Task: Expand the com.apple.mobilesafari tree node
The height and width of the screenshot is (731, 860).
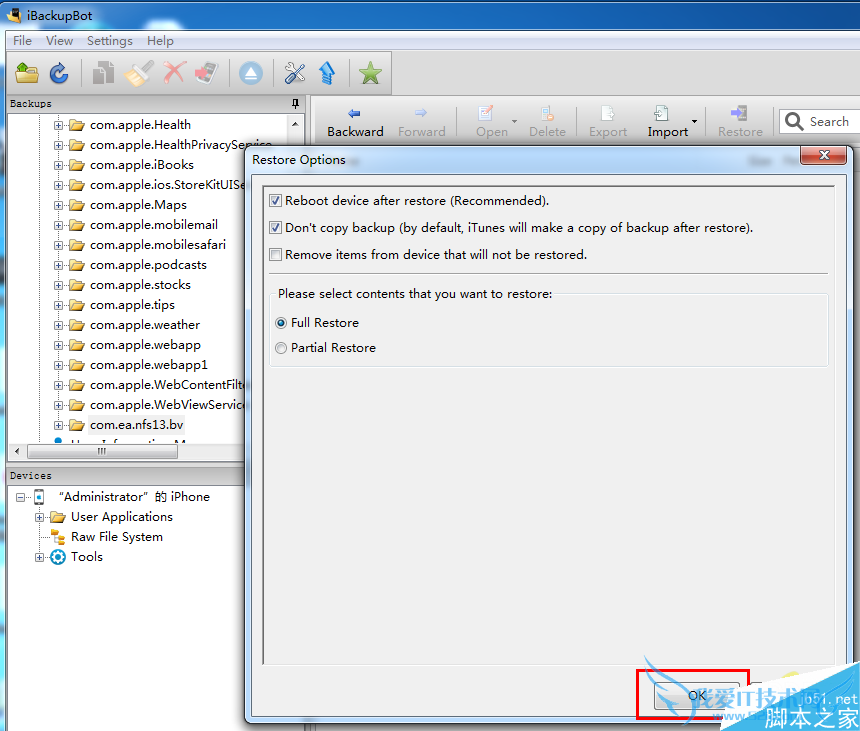Action: (x=58, y=246)
